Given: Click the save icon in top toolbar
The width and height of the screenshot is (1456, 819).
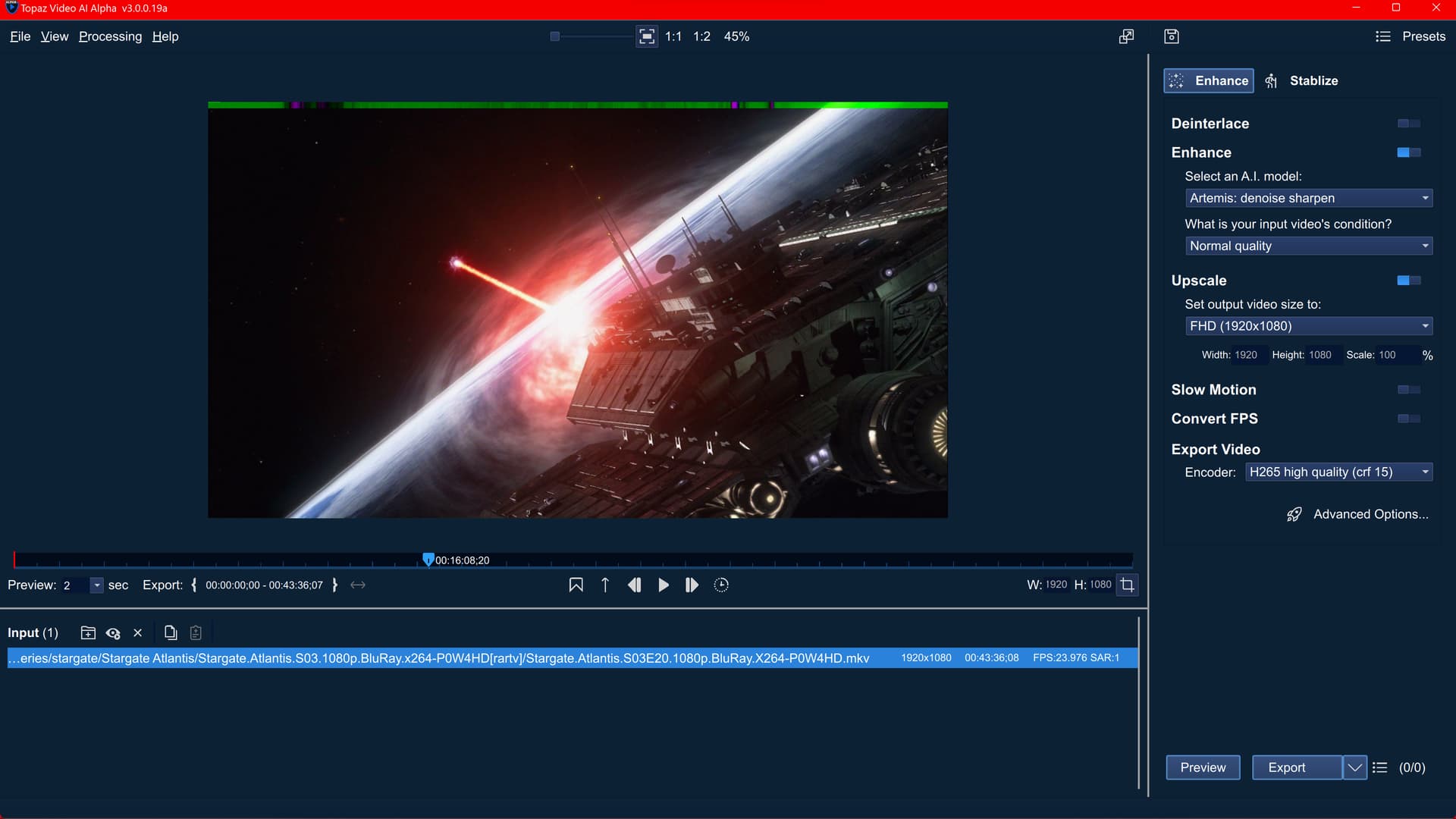Looking at the screenshot, I should [x=1172, y=36].
